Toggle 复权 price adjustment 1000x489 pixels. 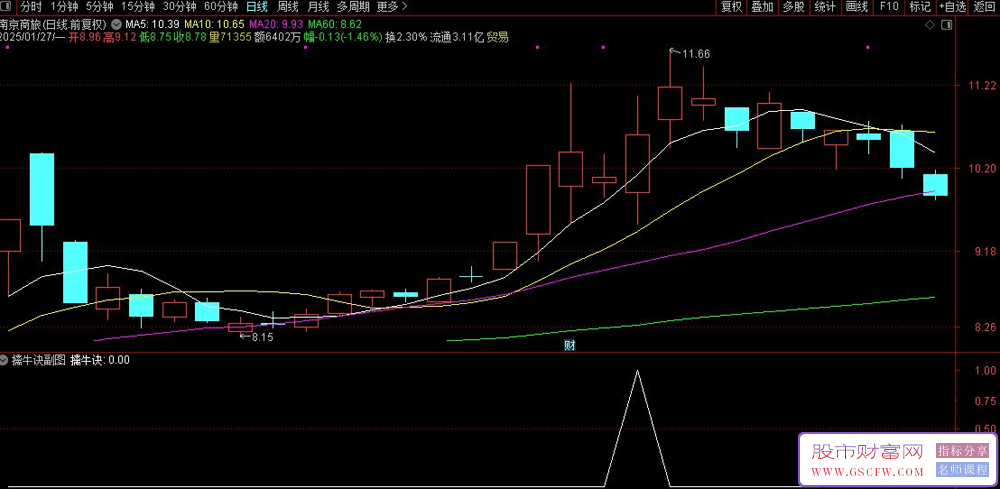pos(731,7)
